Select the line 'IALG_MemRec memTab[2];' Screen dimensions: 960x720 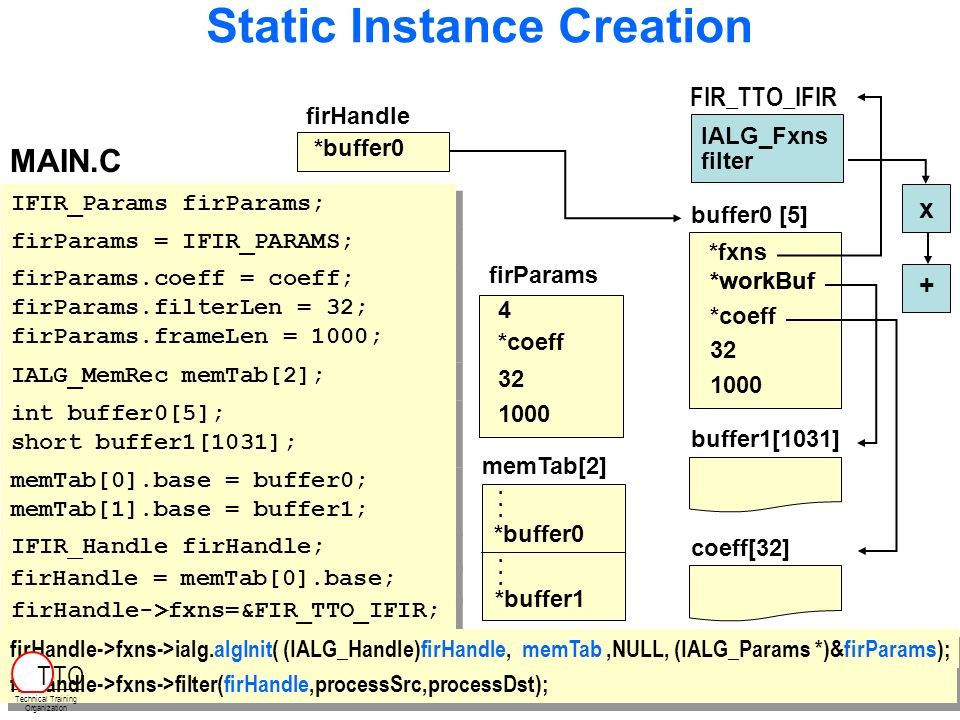[x=167, y=375]
